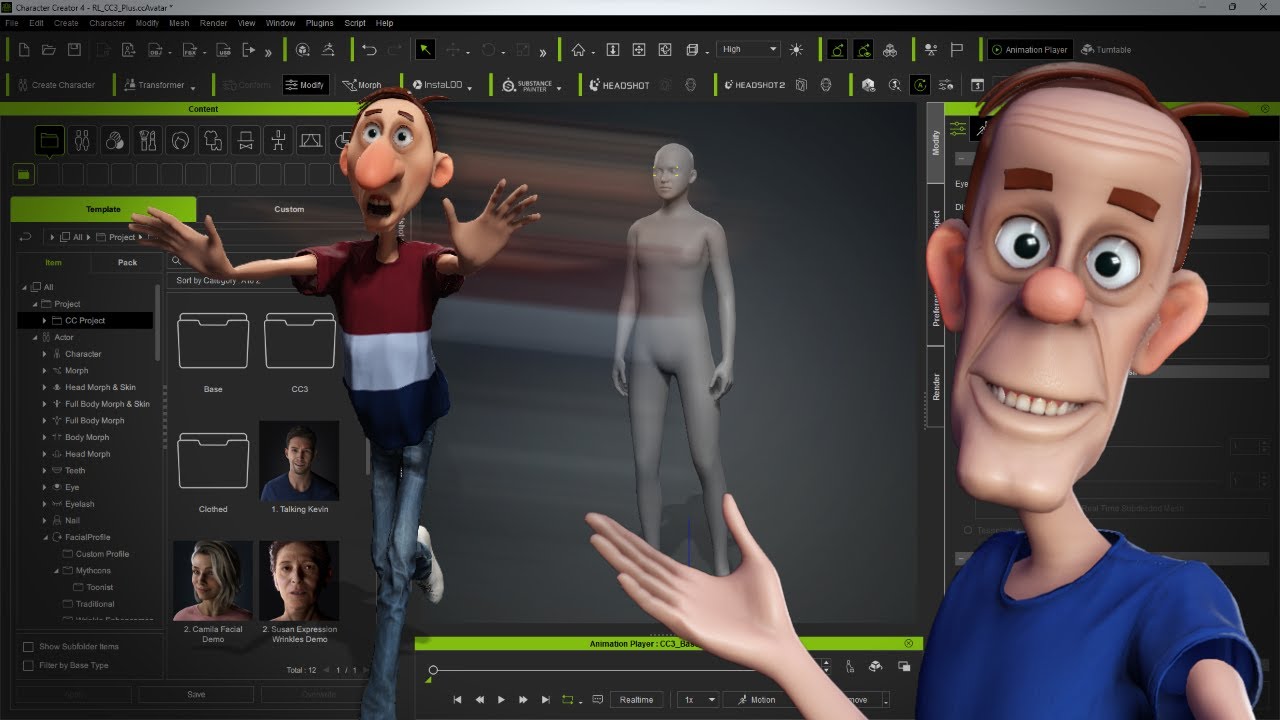The height and width of the screenshot is (720, 1280).
Task: Toggle the Modify mode button
Action: [305, 85]
